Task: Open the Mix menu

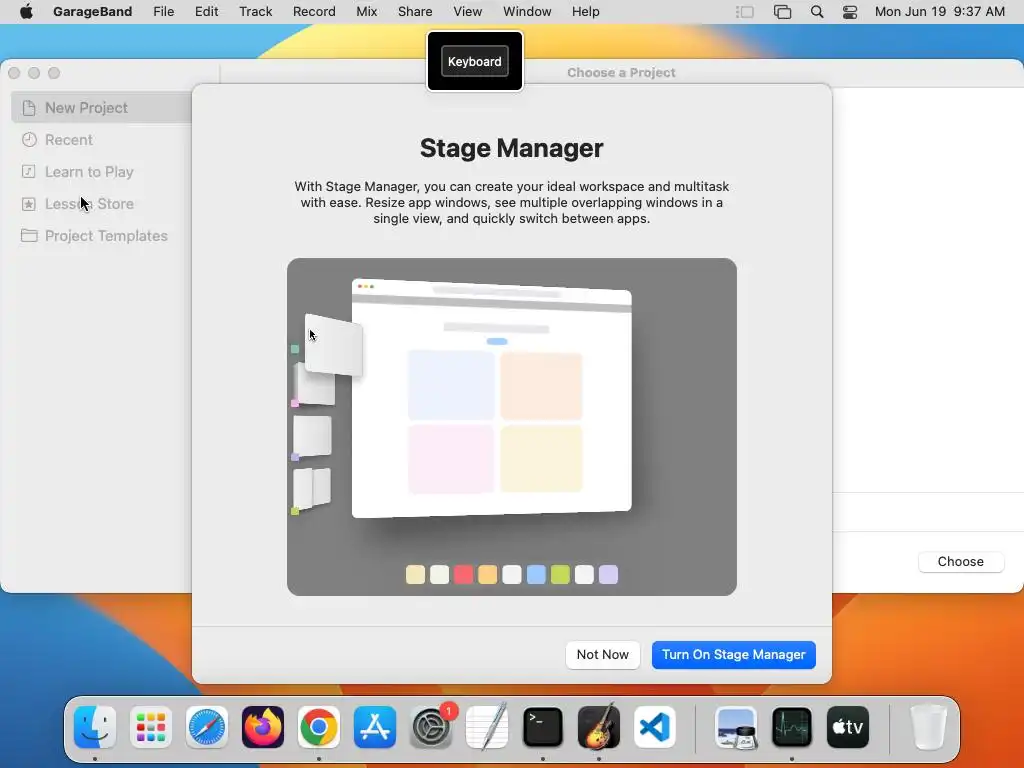Action: coord(366,12)
